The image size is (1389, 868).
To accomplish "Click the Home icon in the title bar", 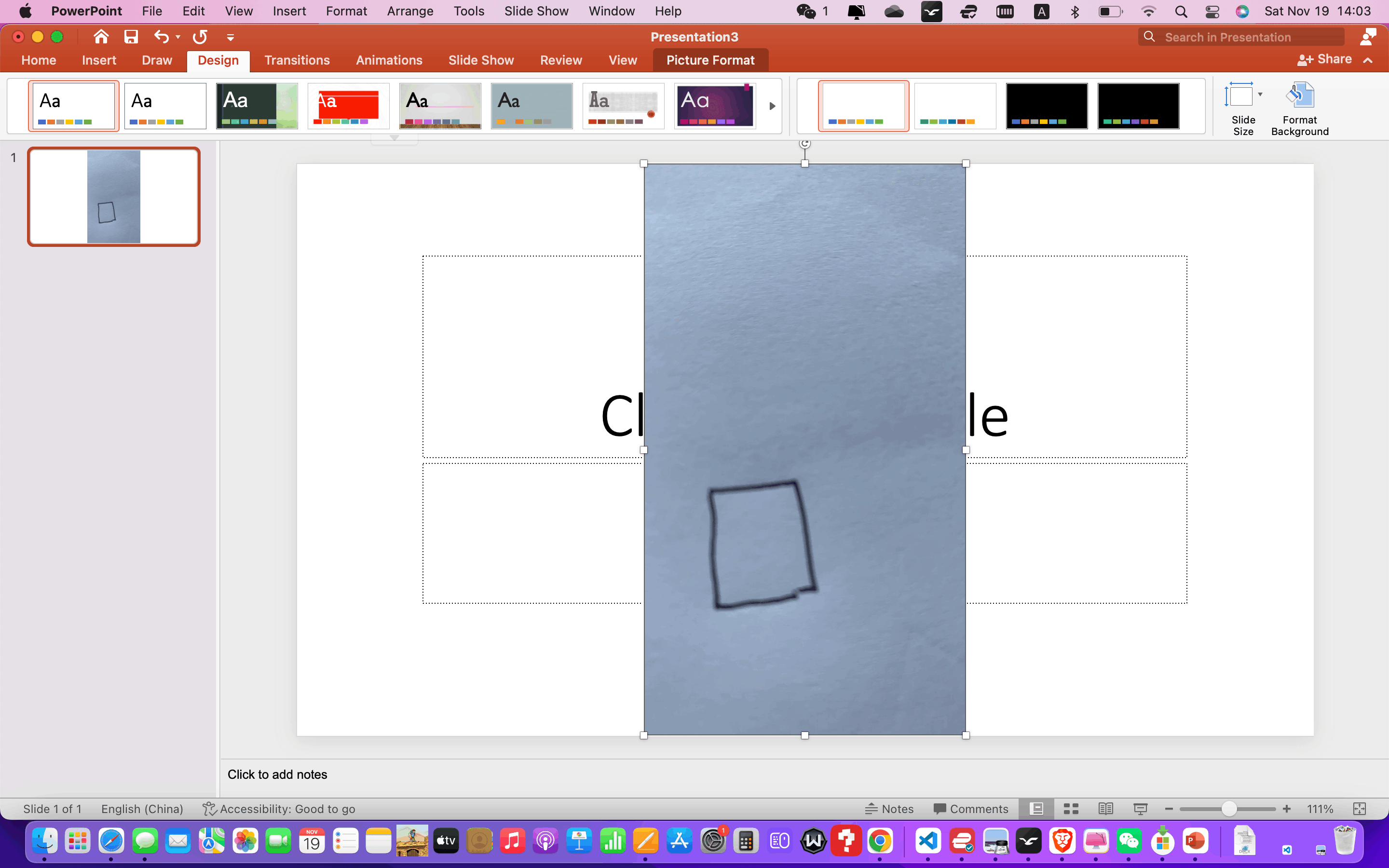I will click(x=101, y=37).
